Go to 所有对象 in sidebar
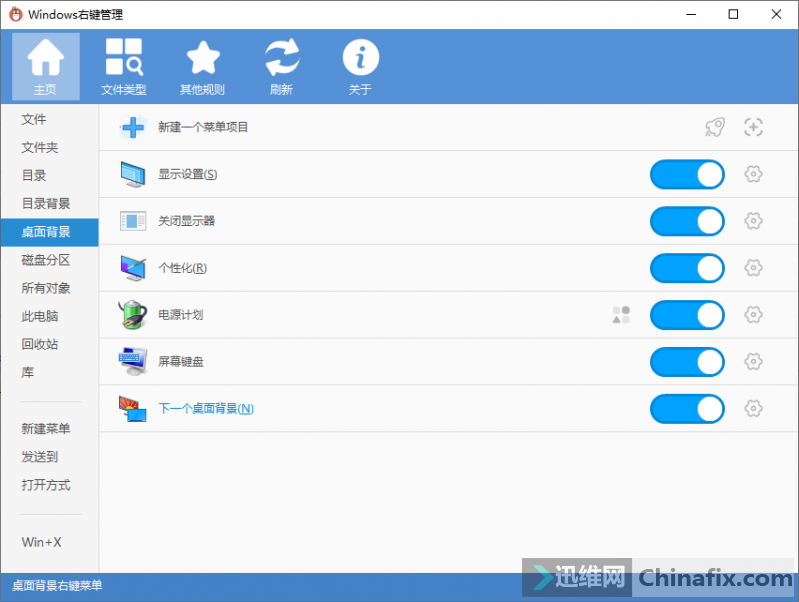799x602 pixels. (49, 288)
